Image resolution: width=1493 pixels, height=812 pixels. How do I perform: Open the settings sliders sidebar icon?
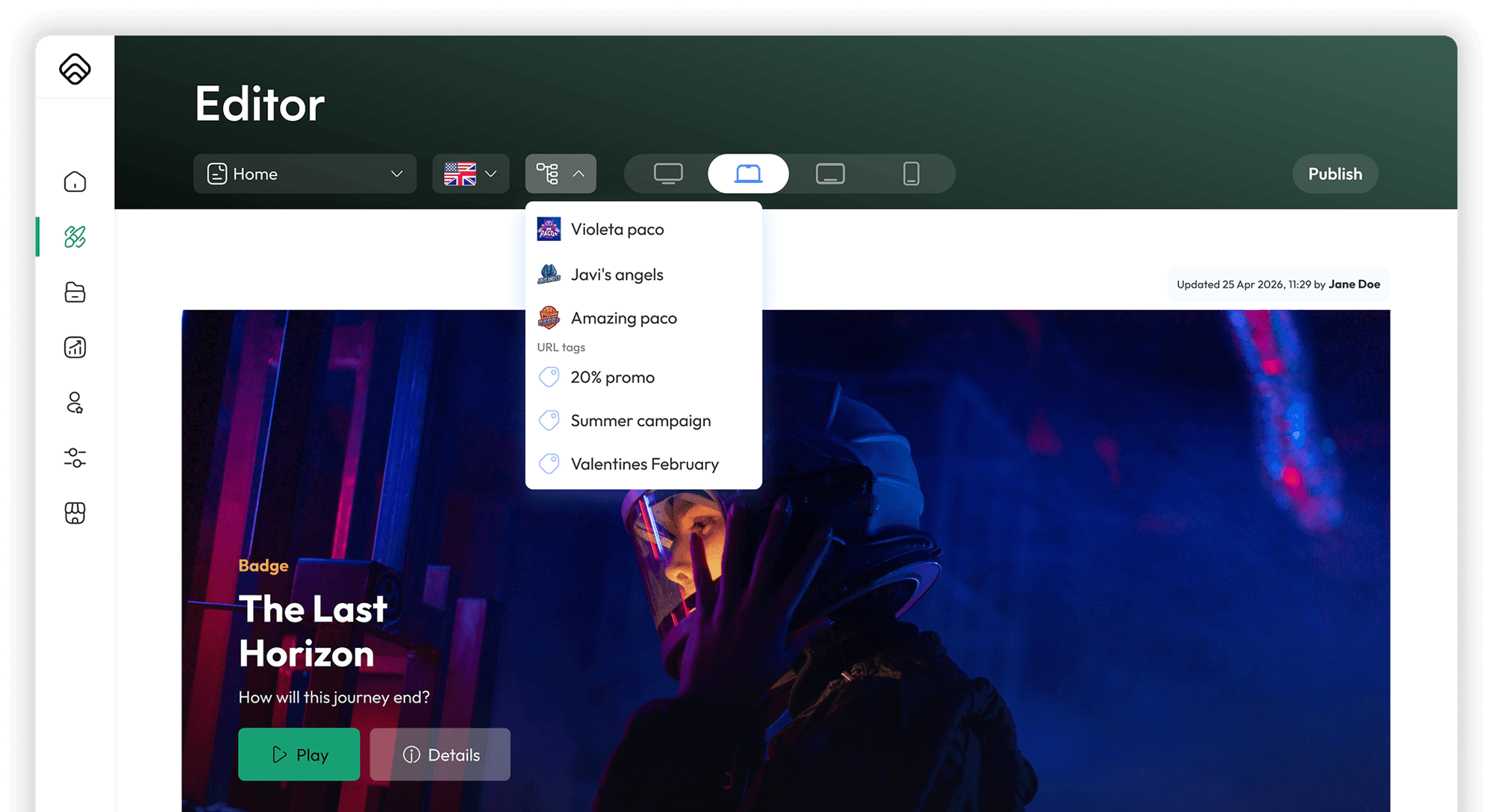point(75,457)
